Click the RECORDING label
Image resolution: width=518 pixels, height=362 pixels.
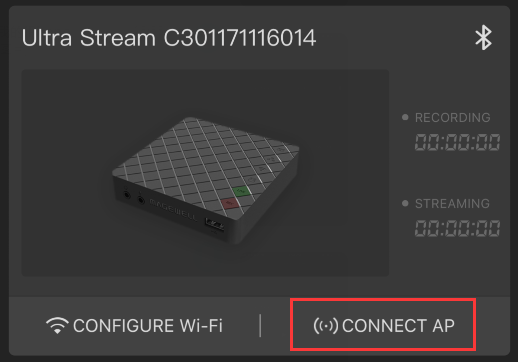[x=452, y=117]
